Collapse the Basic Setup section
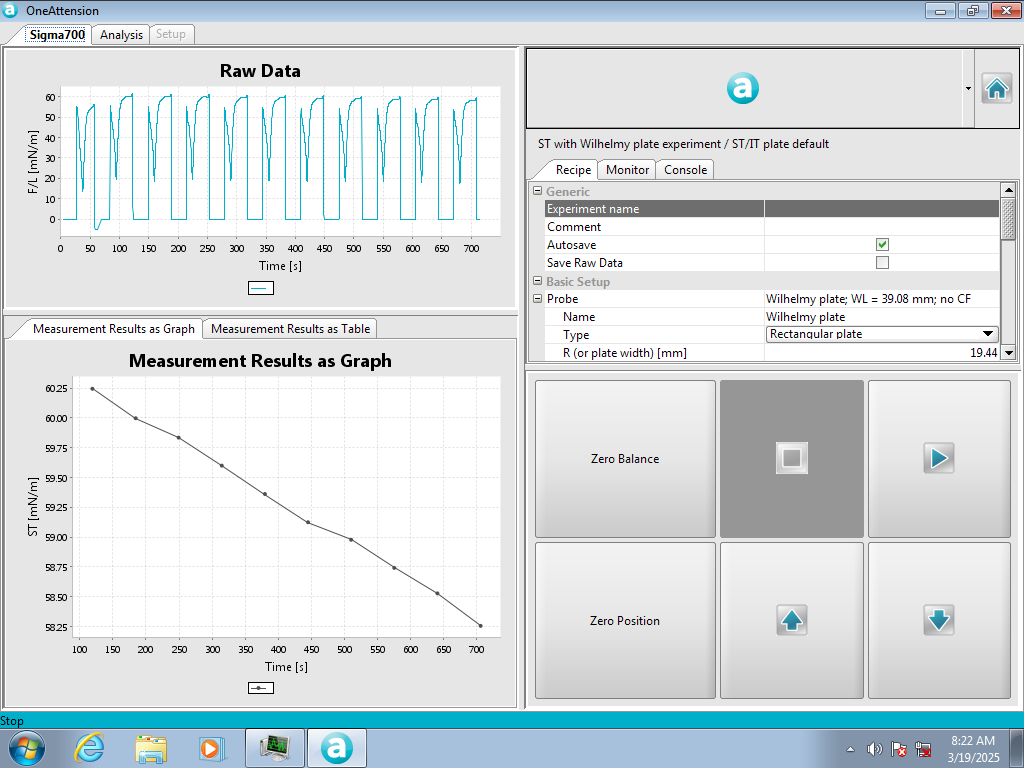The height and width of the screenshot is (768, 1024). point(537,281)
